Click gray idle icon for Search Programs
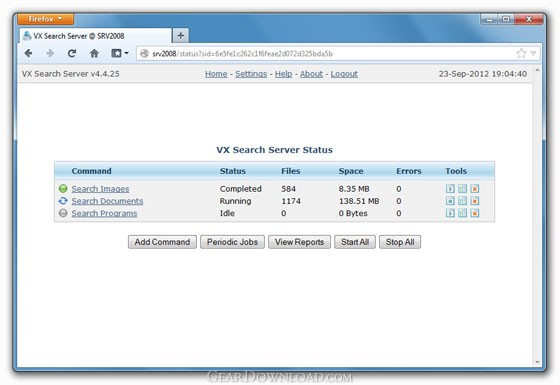Image resolution: width=560 pixels, height=385 pixels. tap(63, 213)
